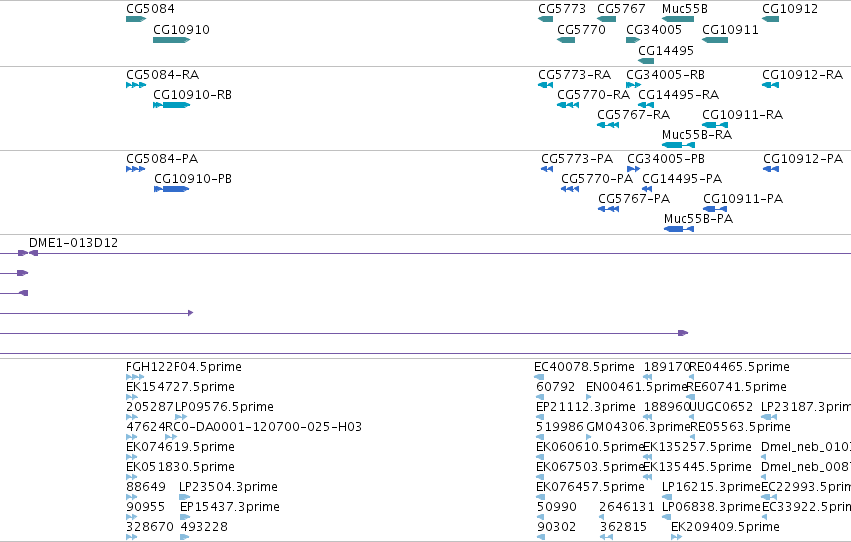This screenshot has width=851, height=542.
Task: Click the EK051830.5prime EST
Action: [131, 477]
